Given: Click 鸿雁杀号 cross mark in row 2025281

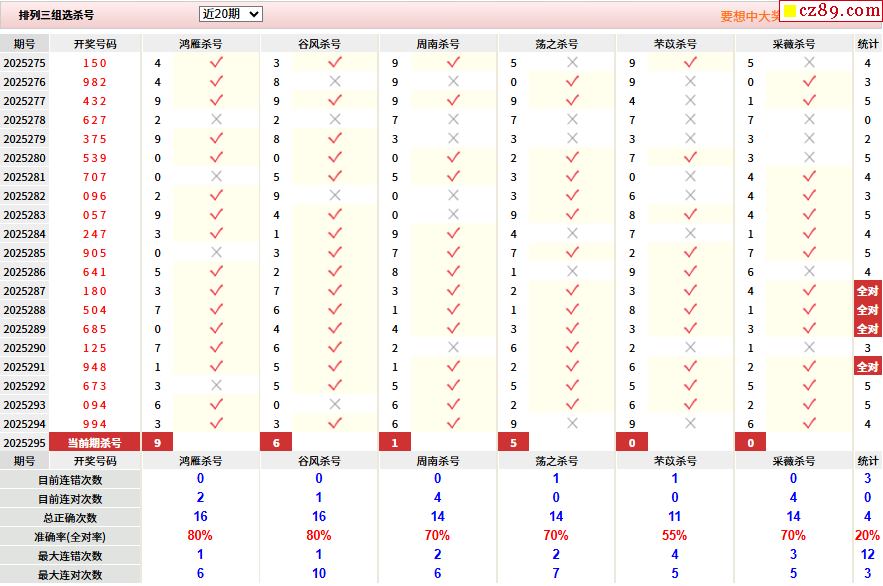Looking at the screenshot, I should 216,176.
